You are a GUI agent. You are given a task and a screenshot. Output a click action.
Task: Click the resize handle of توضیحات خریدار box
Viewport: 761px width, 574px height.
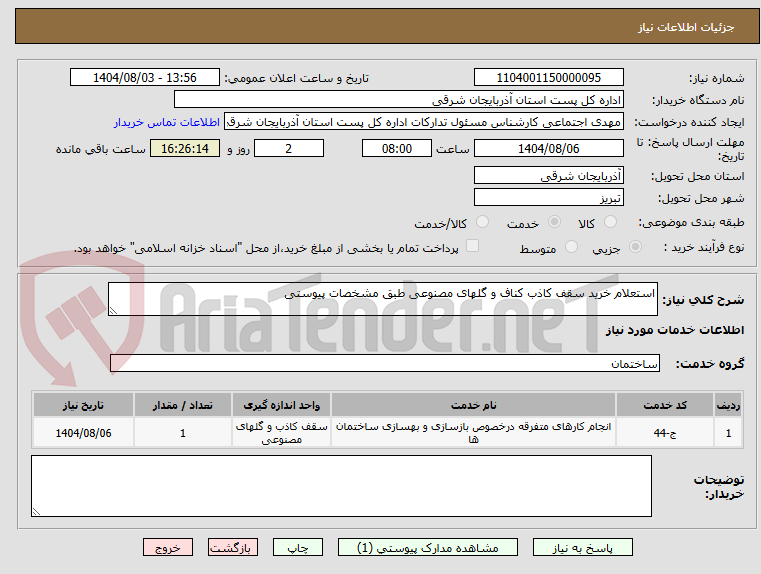pos(36,511)
